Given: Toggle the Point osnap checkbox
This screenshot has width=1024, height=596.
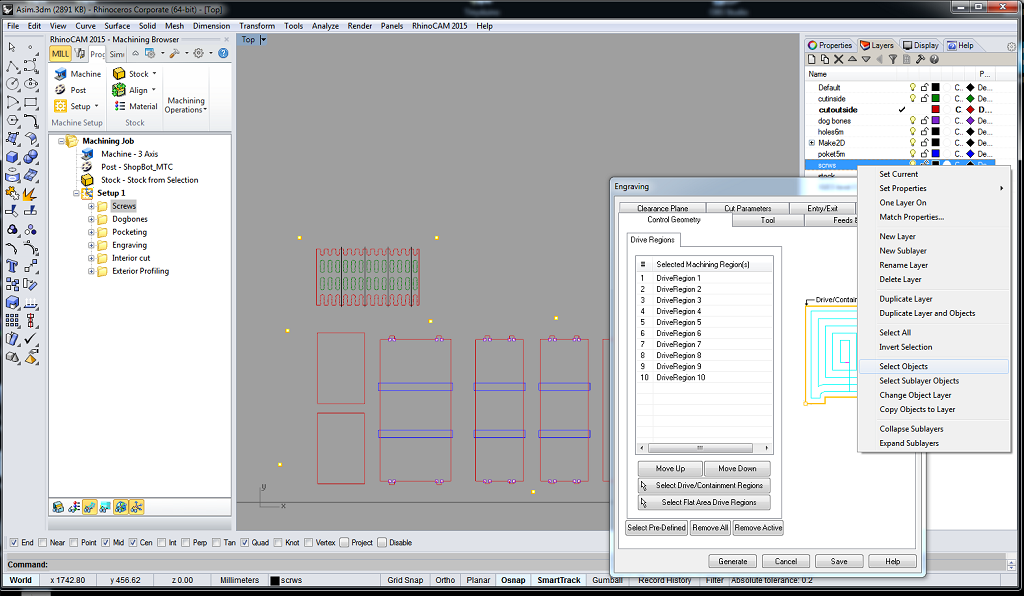Looking at the screenshot, I should click(x=74, y=542).
